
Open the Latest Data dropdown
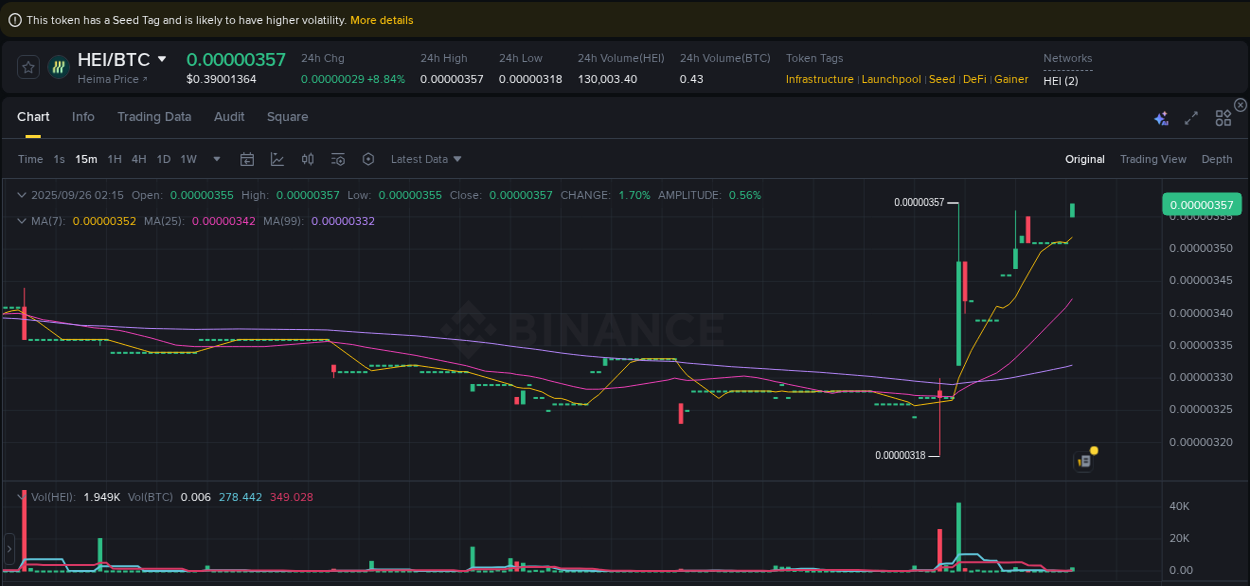[425, 158]
